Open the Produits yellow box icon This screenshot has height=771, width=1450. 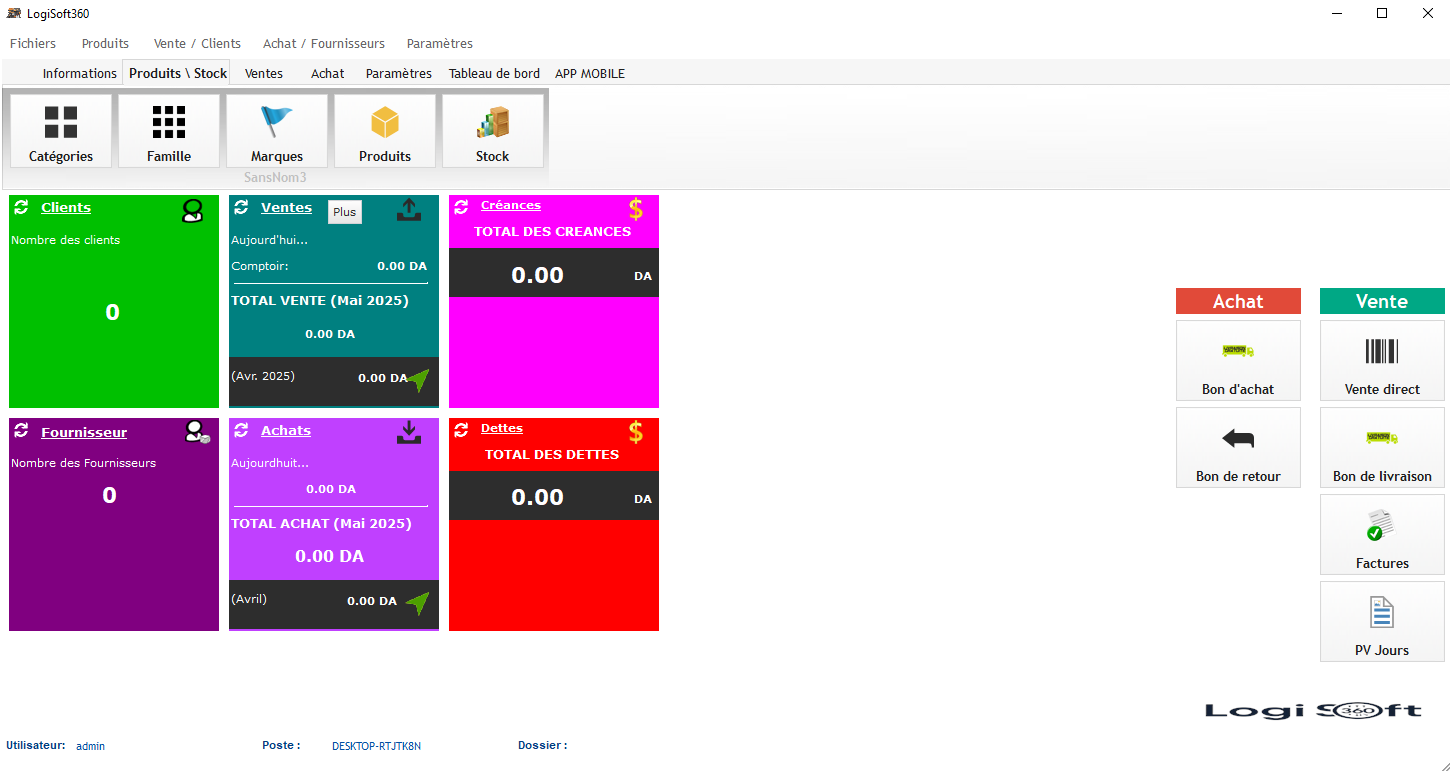(385, 123)
